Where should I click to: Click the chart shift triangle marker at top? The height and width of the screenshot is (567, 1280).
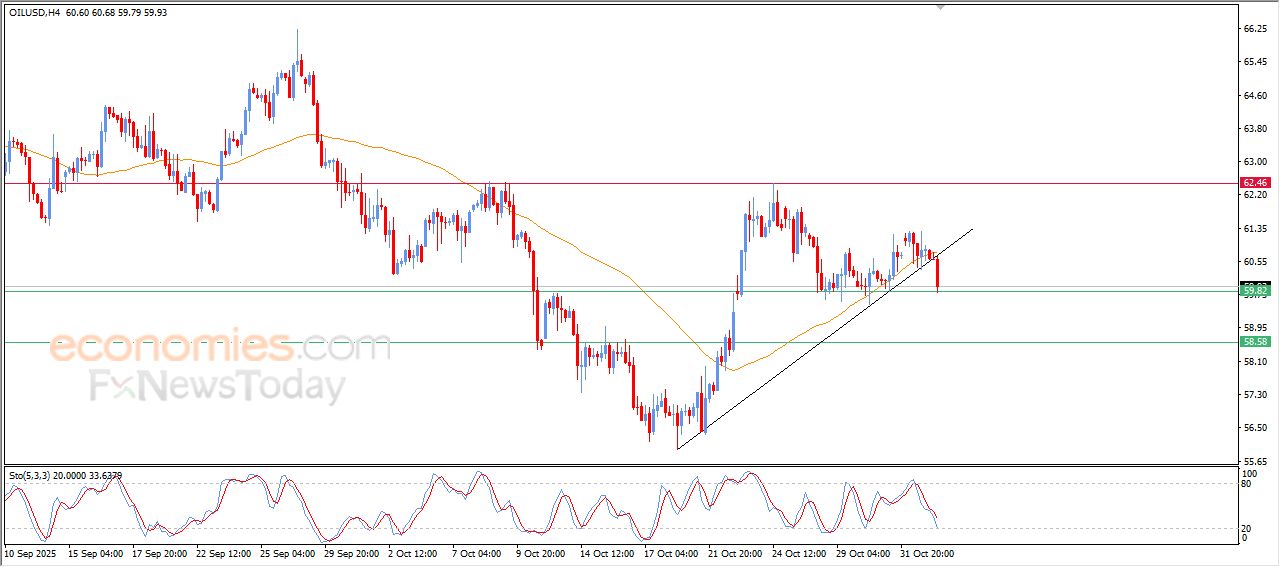pyautogui.click(x=940, y=7)
